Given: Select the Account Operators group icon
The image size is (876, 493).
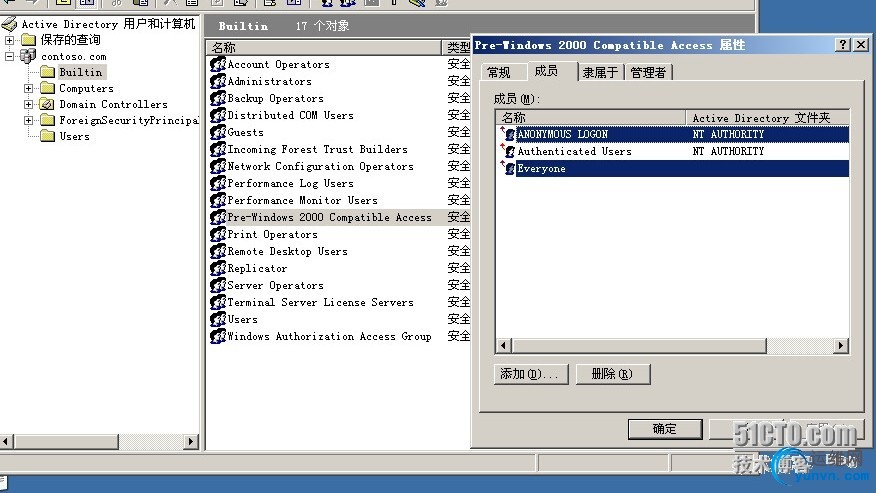Looking at the screenshot, I should tap(218, 64).
